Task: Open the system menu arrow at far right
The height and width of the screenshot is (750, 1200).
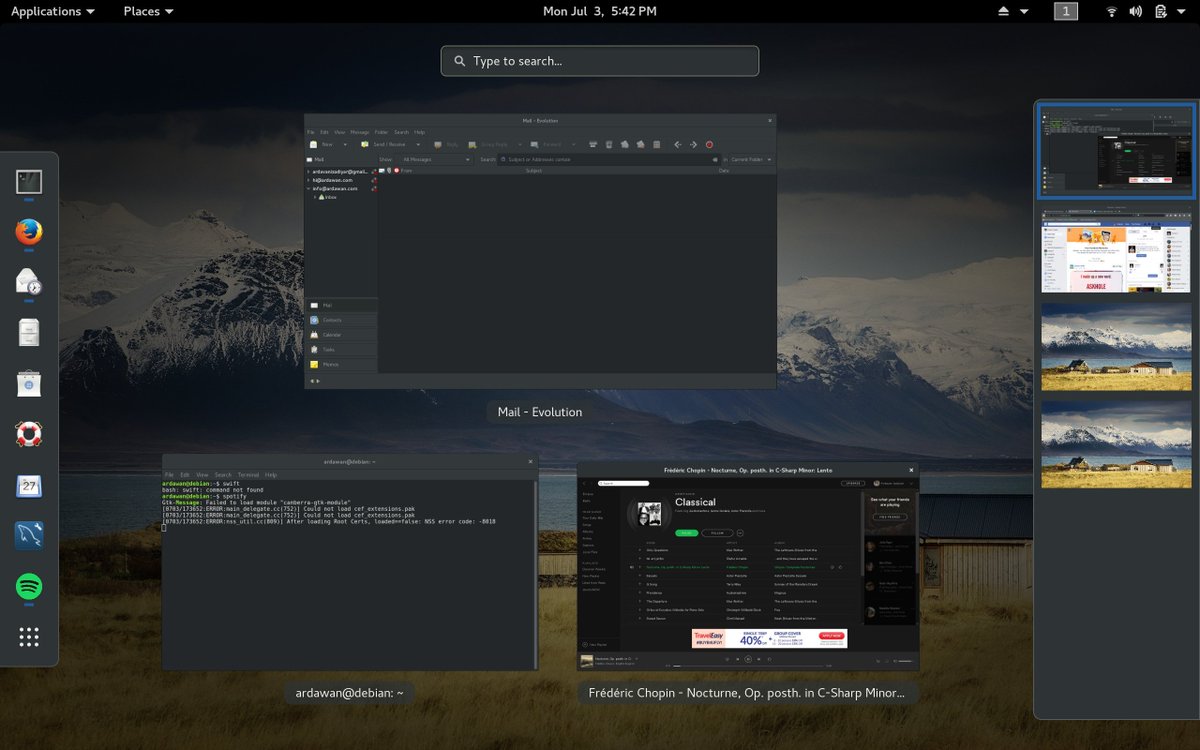Action: click(x=1182, y=12)
